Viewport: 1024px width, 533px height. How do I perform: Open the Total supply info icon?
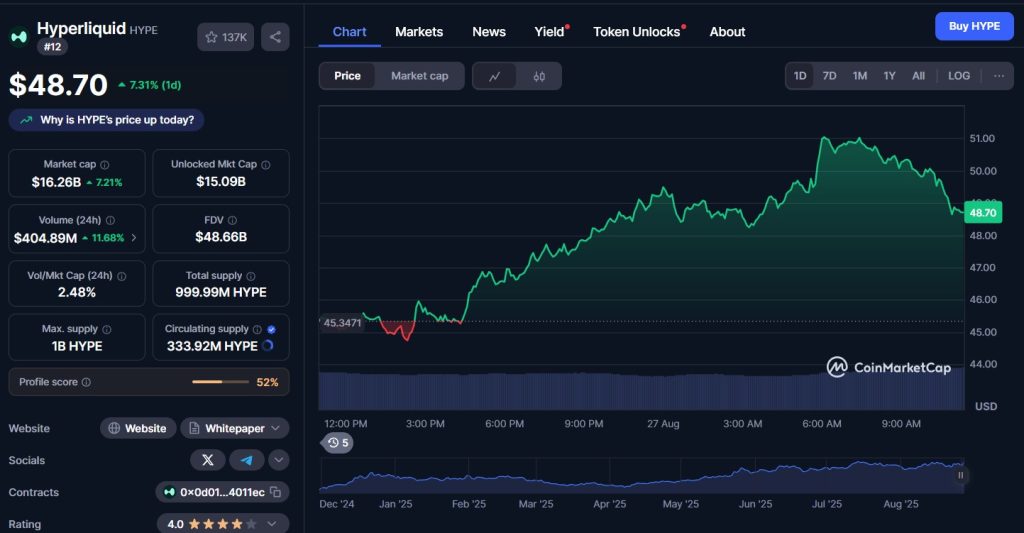point(251,276)
